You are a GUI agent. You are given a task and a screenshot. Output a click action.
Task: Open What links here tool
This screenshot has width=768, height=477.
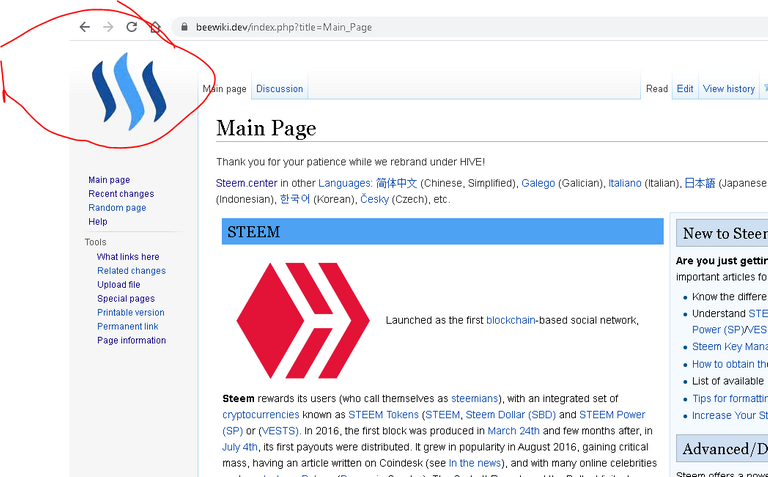pos(128,257)
